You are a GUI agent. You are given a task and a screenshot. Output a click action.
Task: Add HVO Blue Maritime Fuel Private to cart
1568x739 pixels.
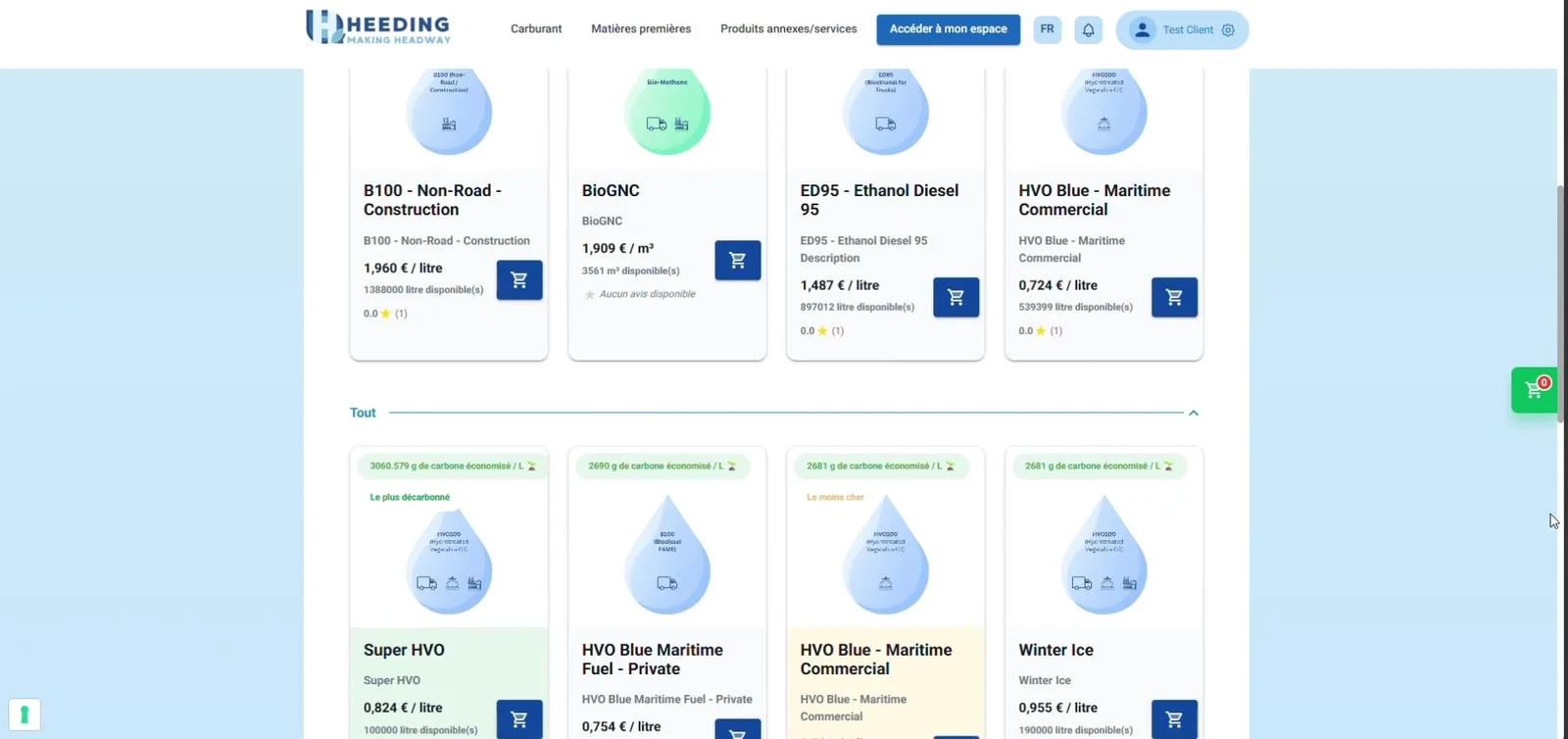738,729
